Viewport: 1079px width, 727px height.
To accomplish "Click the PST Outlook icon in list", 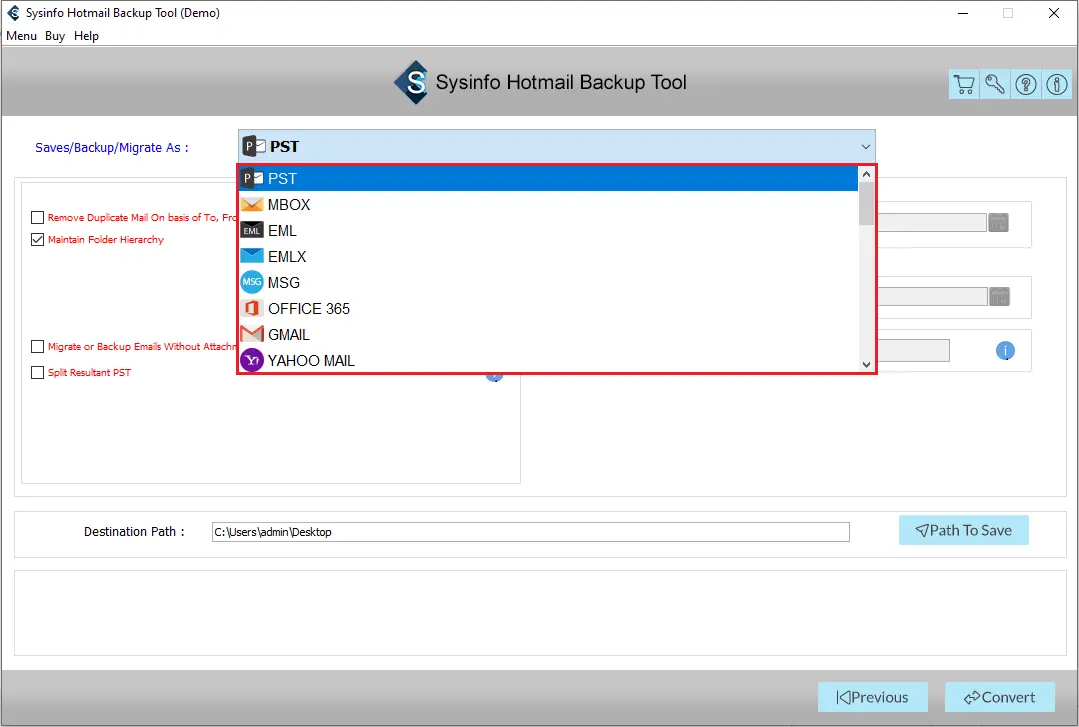I will point(252,178).
